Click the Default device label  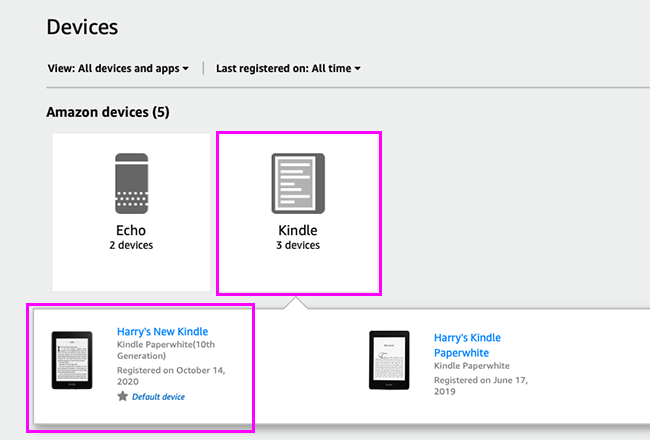click(x=158, y=397)
